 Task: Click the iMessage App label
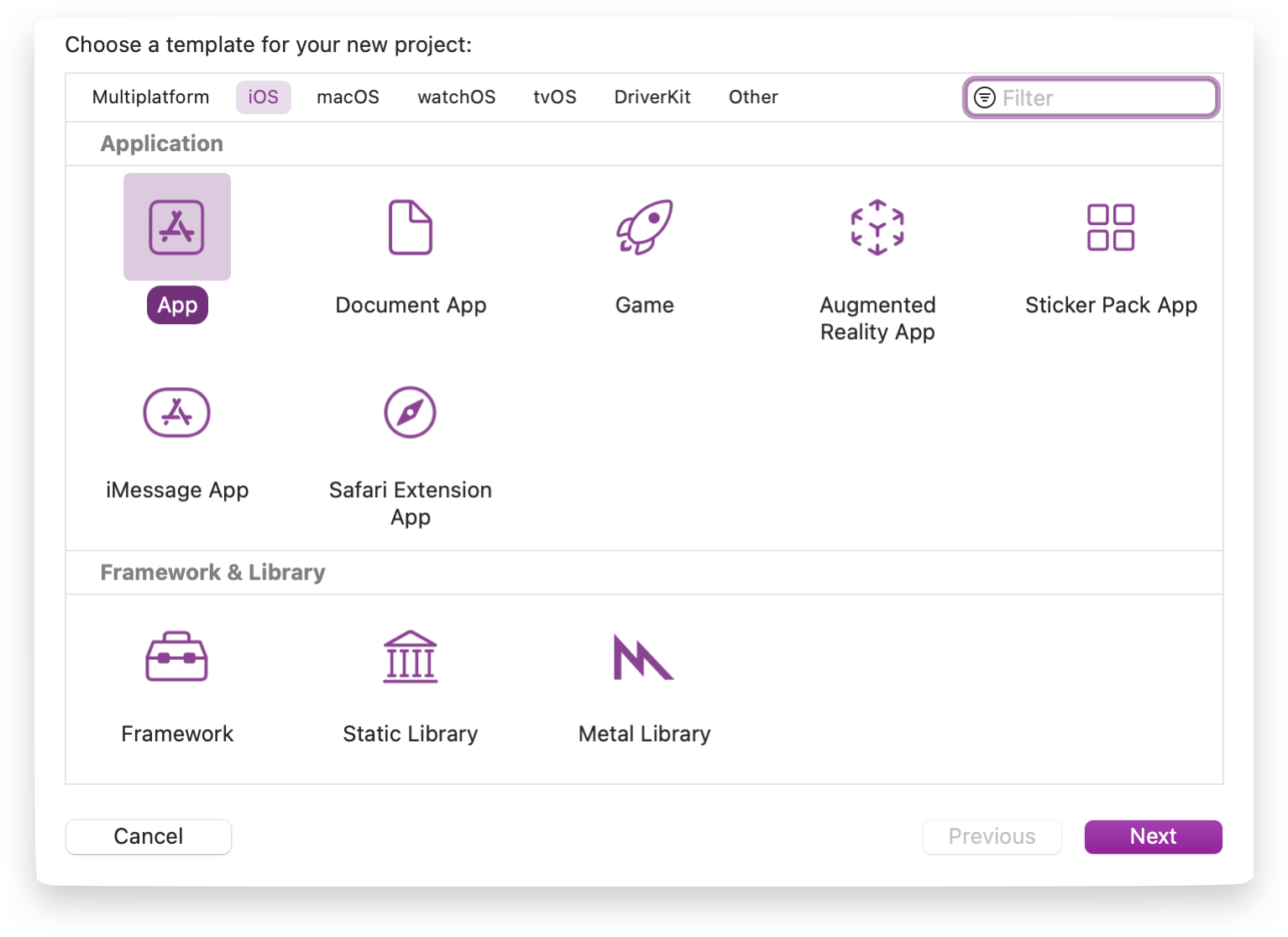point(177,490)
